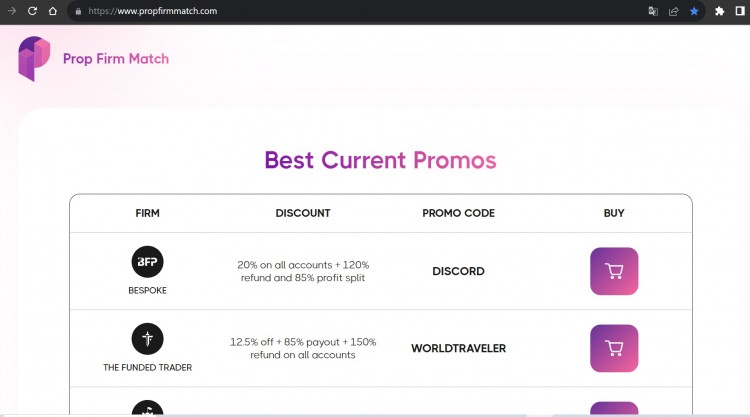
Task: Click the DISCOUNT column header
Action: (302, 213)
